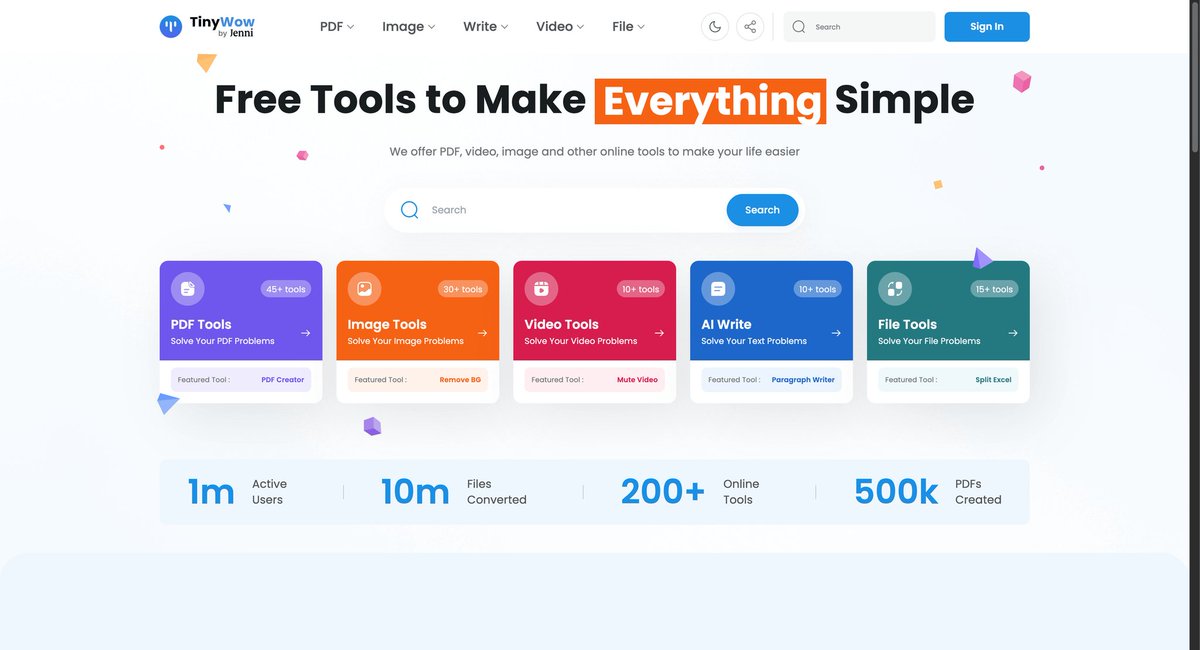This screenshot has width=1200, height=650.
Task: Click the arrow on File Tools card
Action: tap(1013, 333)
